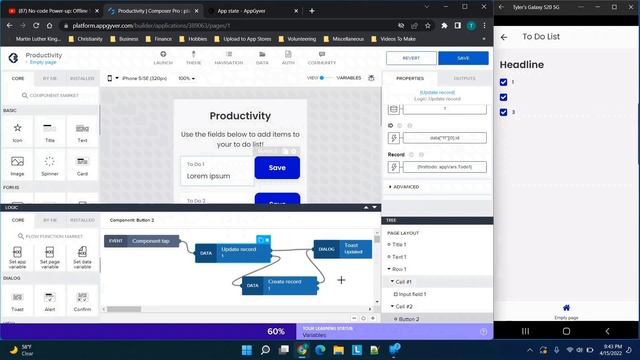Screen dimensions: 640x360
Task: Open the Auth toolbar item
Action: (x=288, y=58)
